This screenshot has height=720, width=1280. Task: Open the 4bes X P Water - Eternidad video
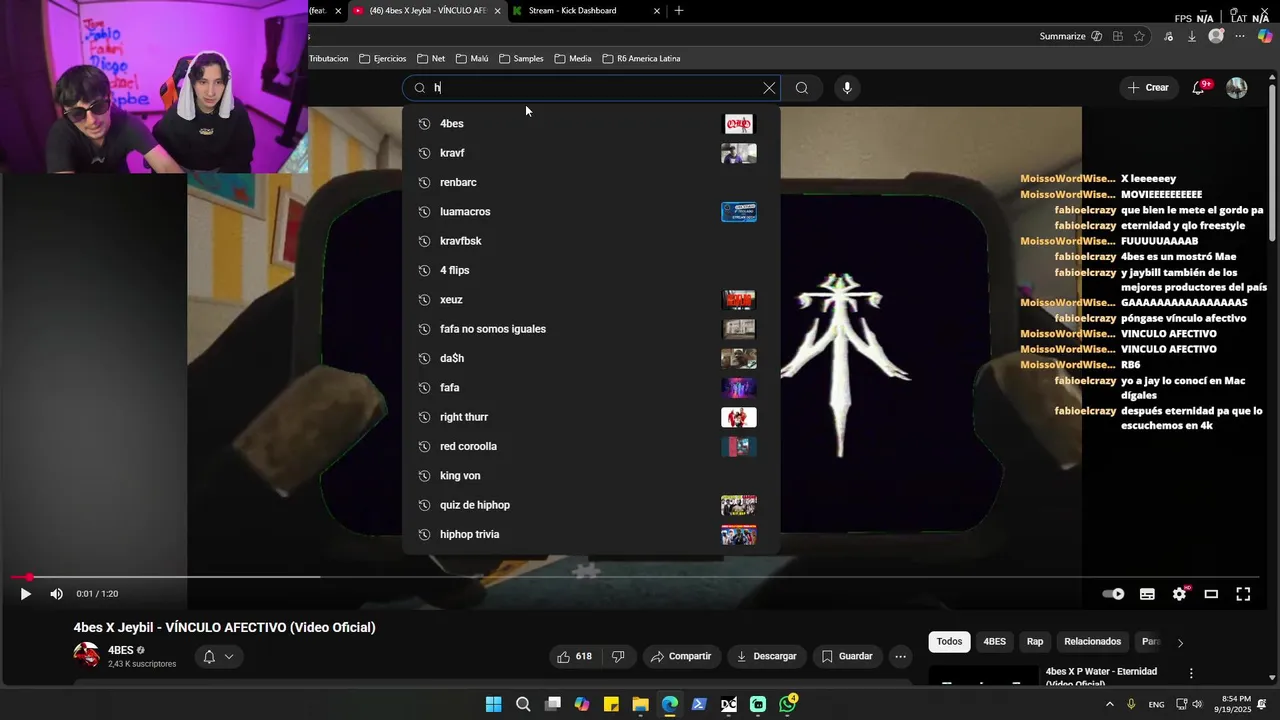pos(1101,676)
